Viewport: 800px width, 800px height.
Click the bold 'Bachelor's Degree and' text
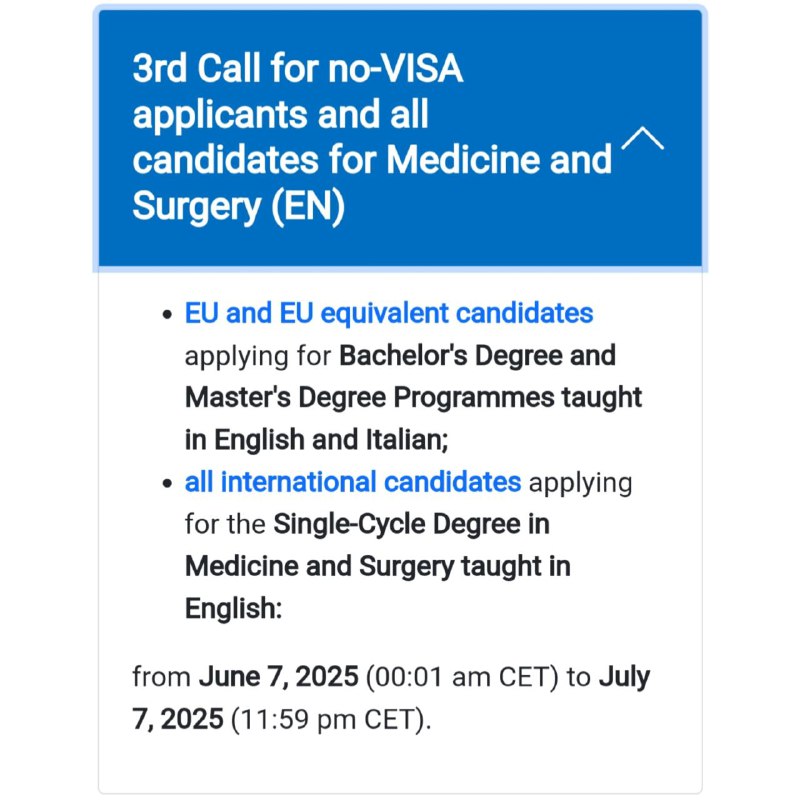tap(478, 355)
